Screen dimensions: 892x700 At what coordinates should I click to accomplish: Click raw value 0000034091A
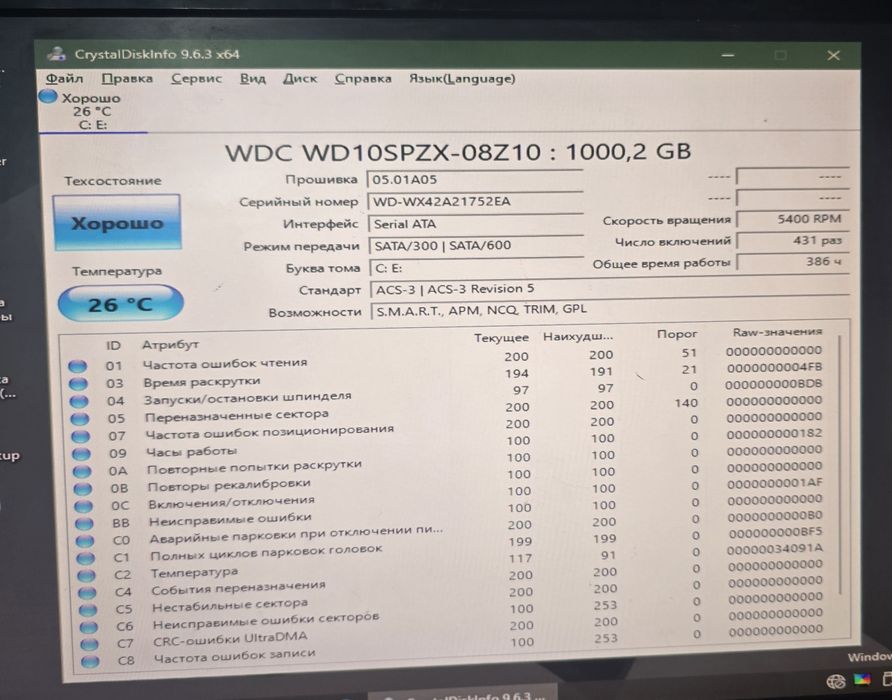pyautogui.click(x=775, y=550)
